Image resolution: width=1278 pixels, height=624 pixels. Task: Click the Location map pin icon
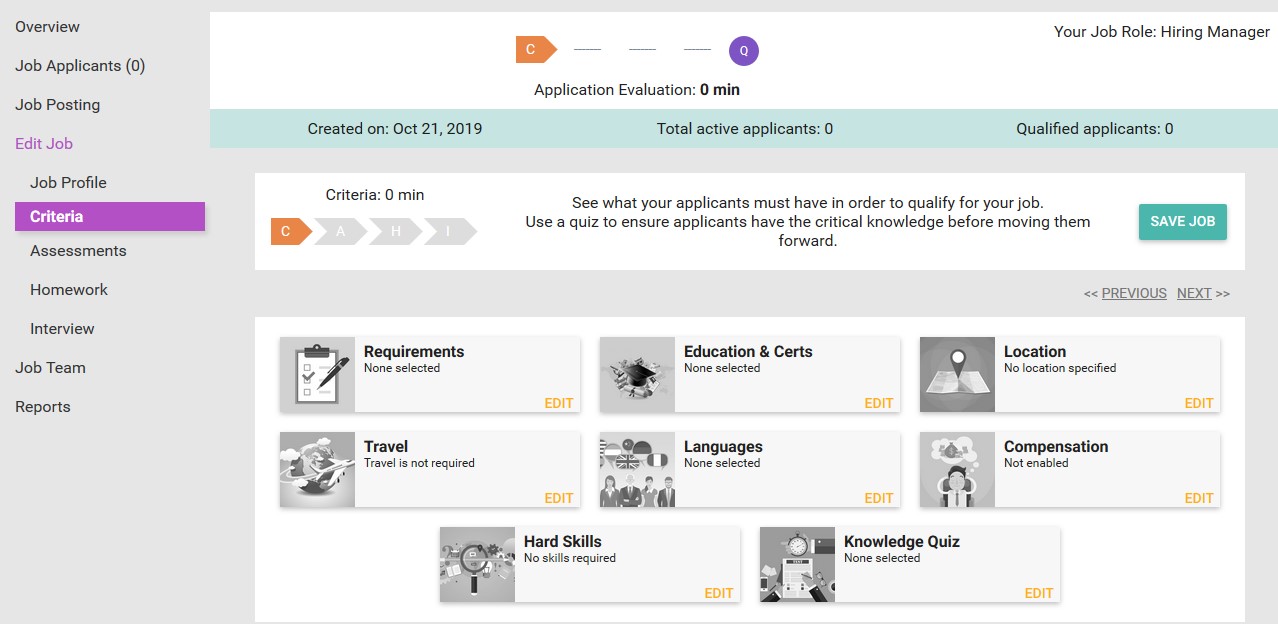(957, 374)
